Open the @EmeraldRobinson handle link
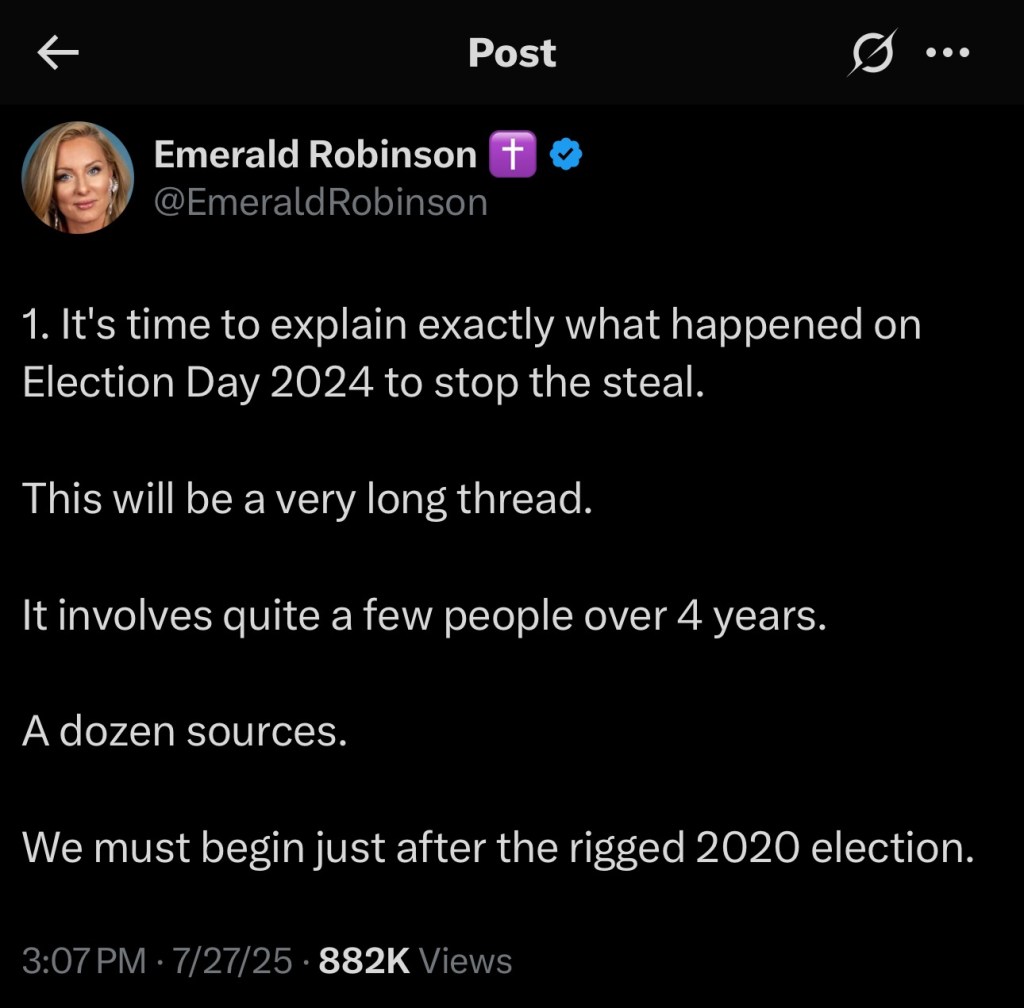Viewport: 1024px width, 1008px height. click(x=321, y=201)
